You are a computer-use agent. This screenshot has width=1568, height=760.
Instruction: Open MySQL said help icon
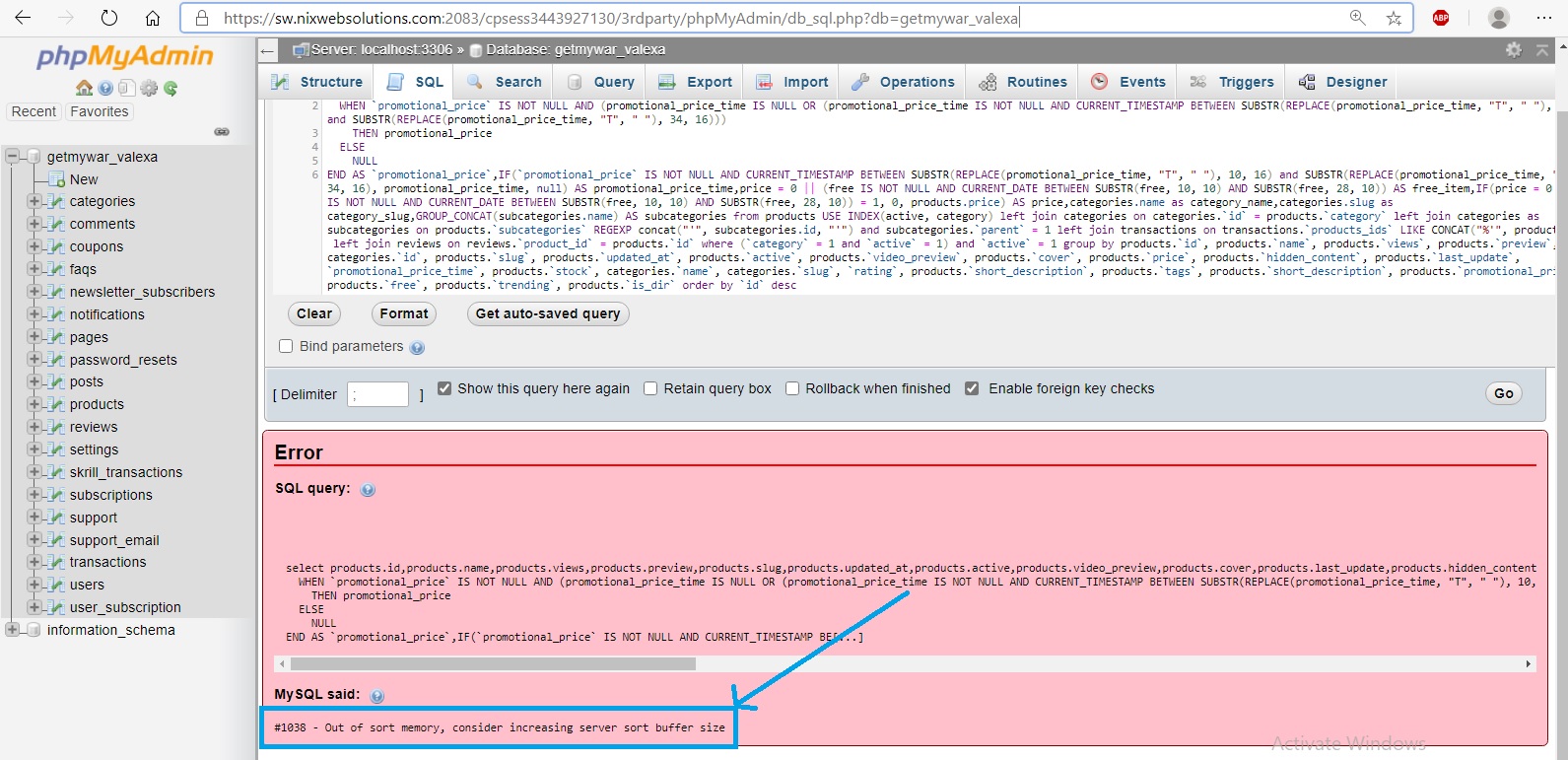[376, 696]
